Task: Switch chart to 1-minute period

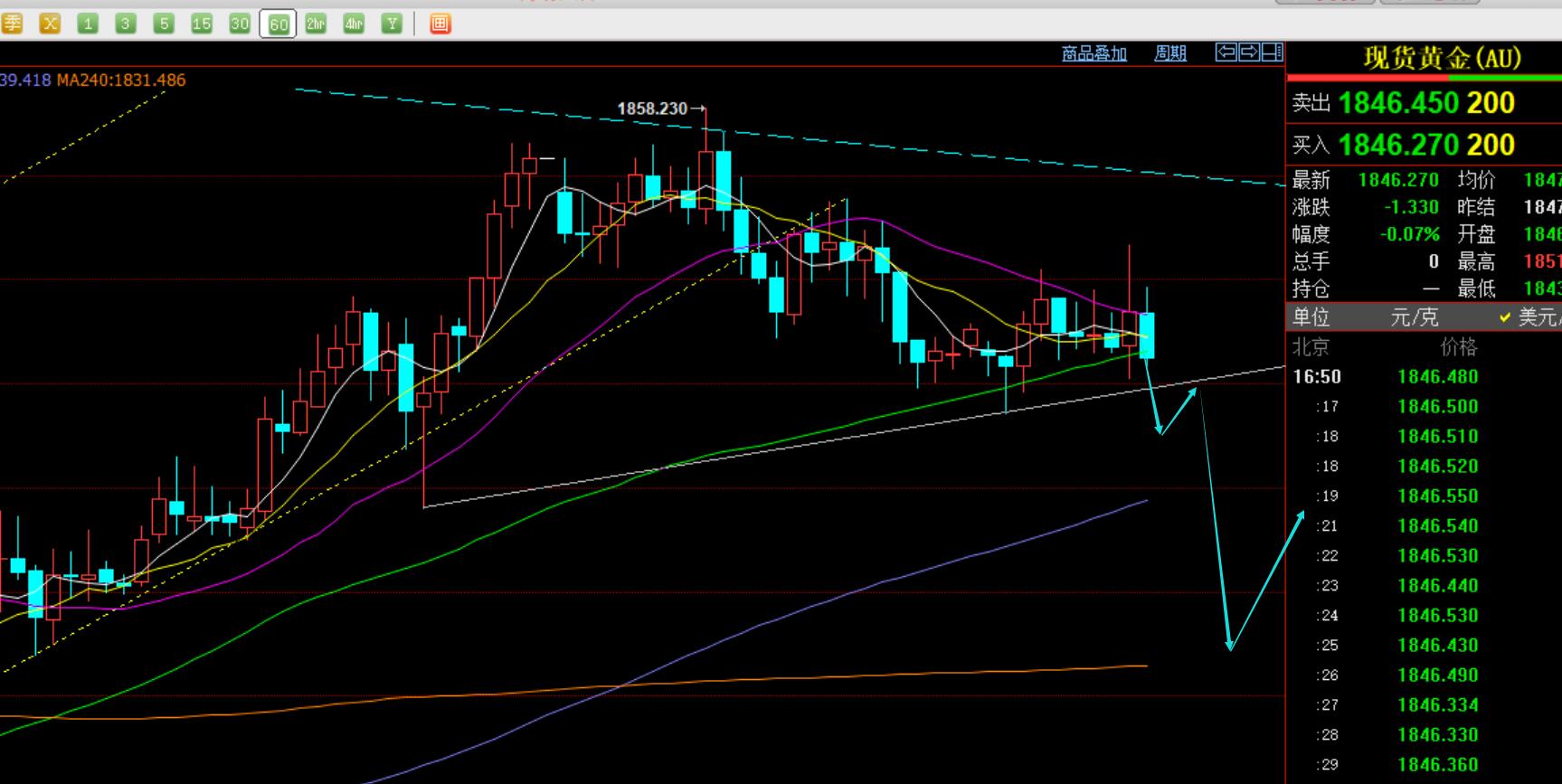Action: [88, 24]
